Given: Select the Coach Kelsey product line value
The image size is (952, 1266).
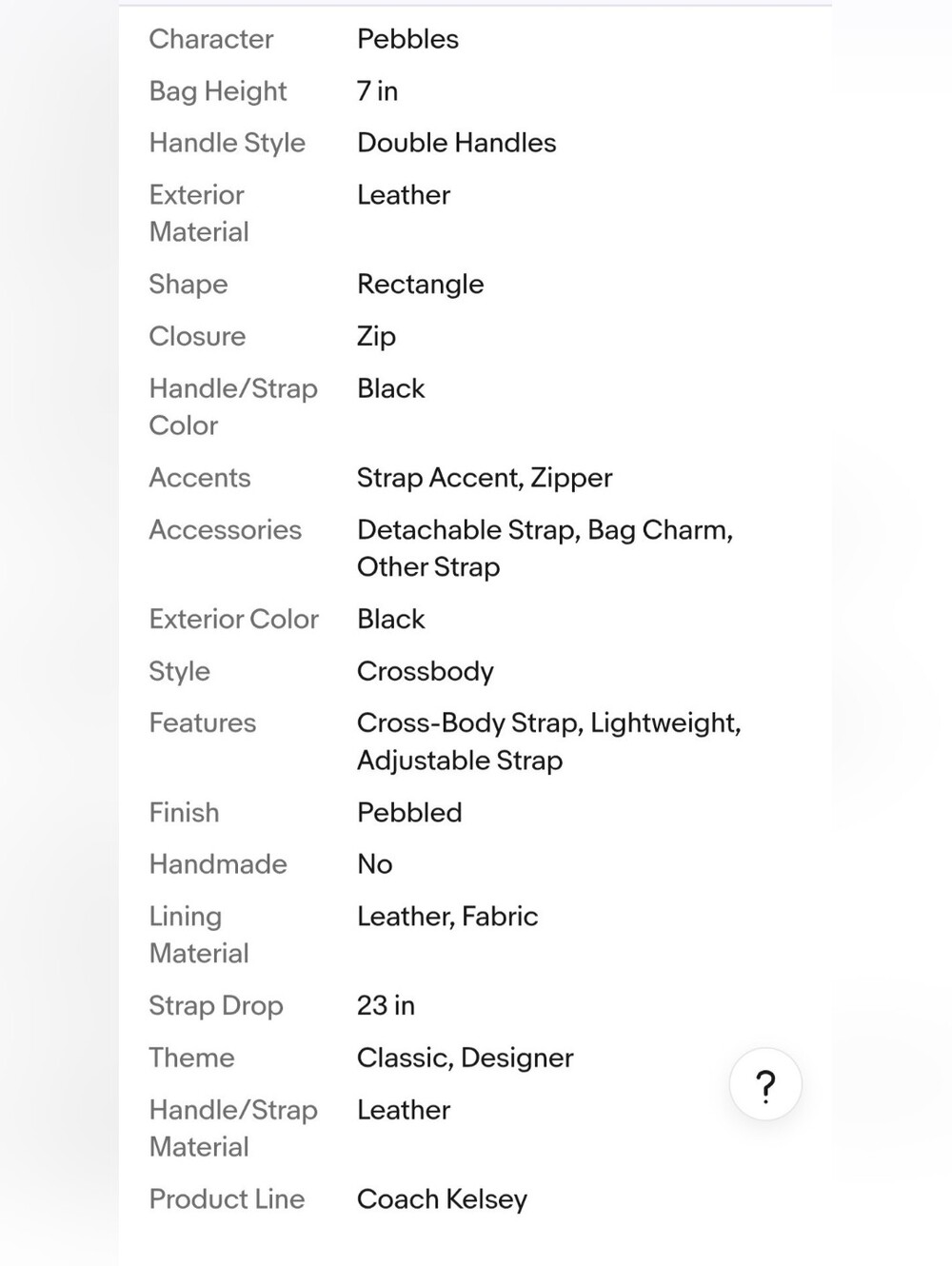Looking at the screenshot, I should pyautogui.click(x=442, y=1199).
